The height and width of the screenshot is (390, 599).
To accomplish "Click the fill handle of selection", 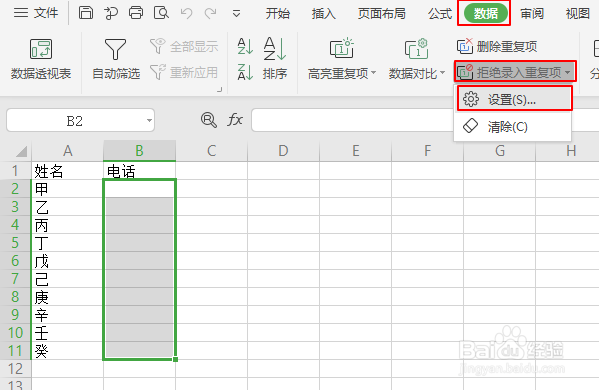I will (175, 359).
